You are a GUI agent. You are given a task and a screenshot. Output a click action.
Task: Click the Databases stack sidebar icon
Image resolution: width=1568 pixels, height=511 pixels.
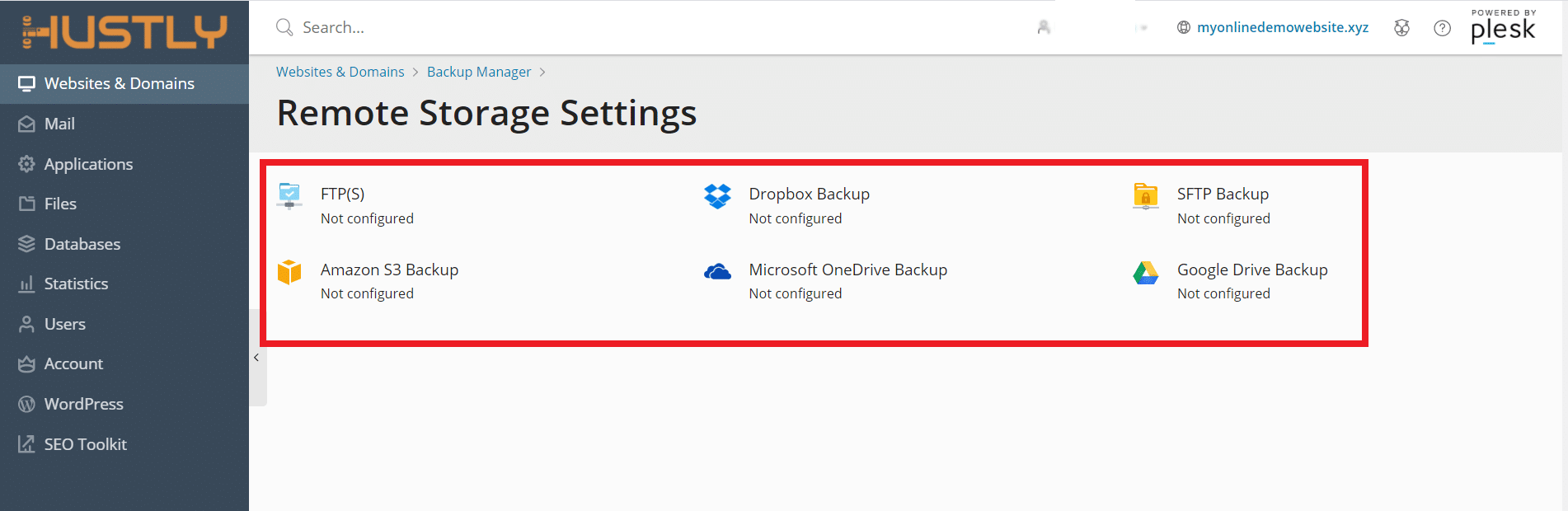[27, 244]
